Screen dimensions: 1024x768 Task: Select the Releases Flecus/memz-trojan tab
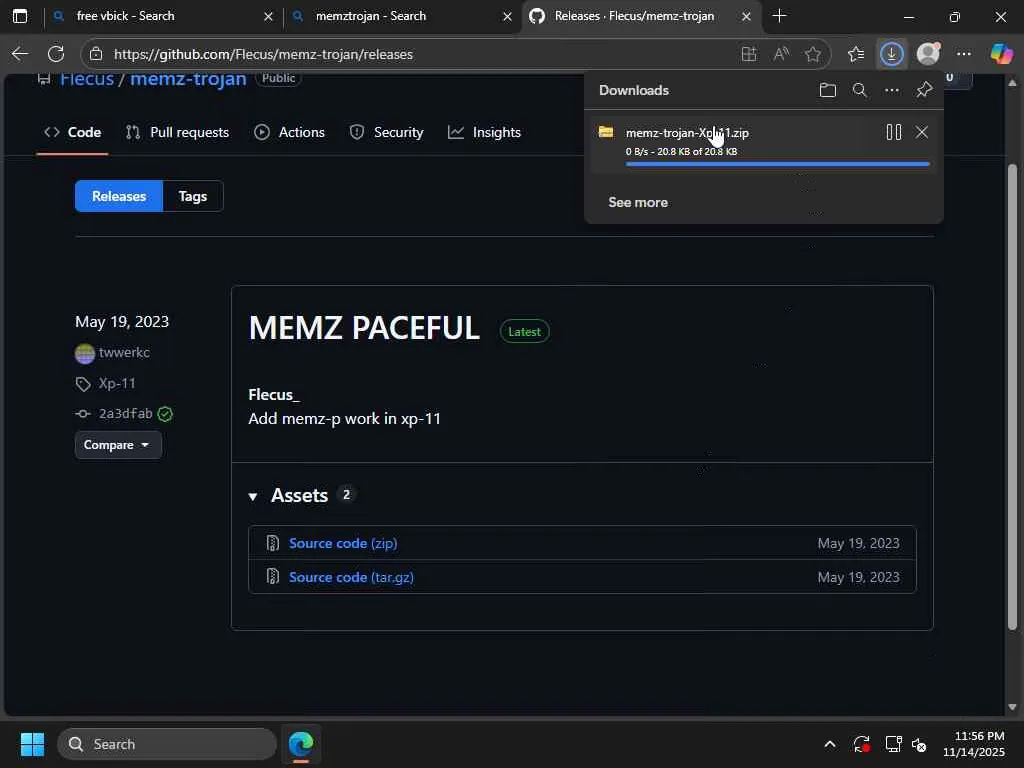coord(641,16)
